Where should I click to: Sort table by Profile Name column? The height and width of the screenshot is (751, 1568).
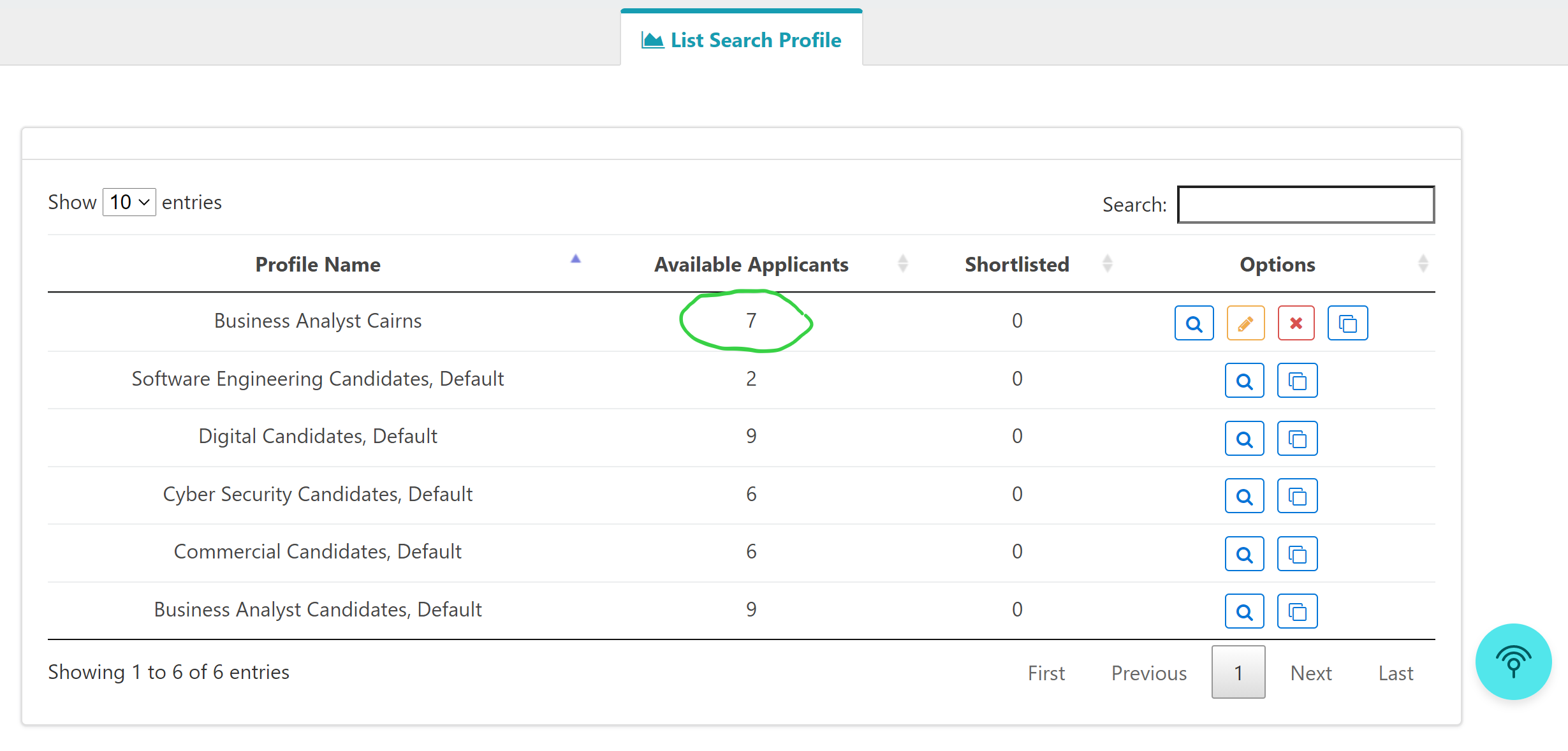pos(318,264)
